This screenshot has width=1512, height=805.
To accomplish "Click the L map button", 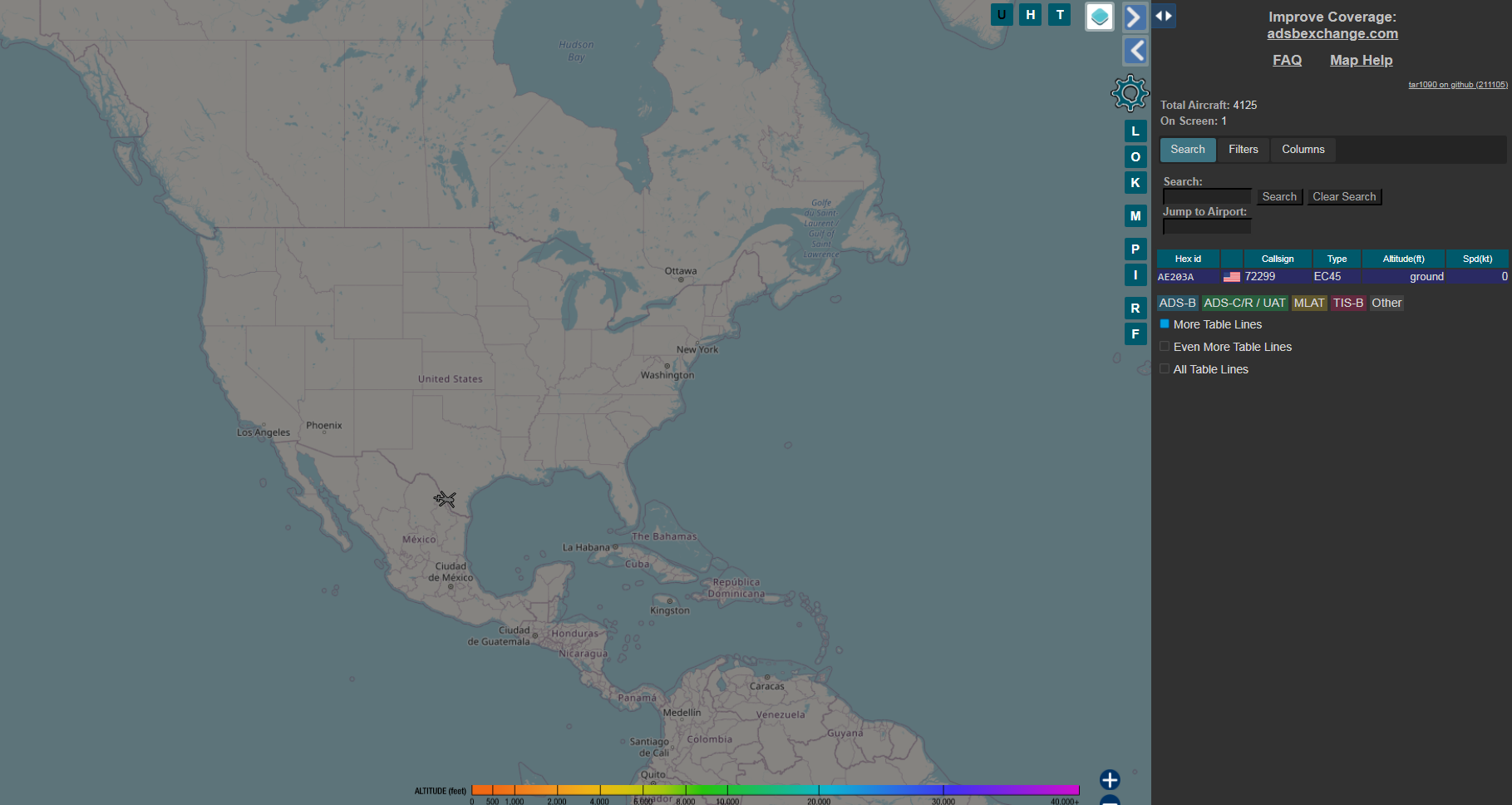I will click(1135, 131).
